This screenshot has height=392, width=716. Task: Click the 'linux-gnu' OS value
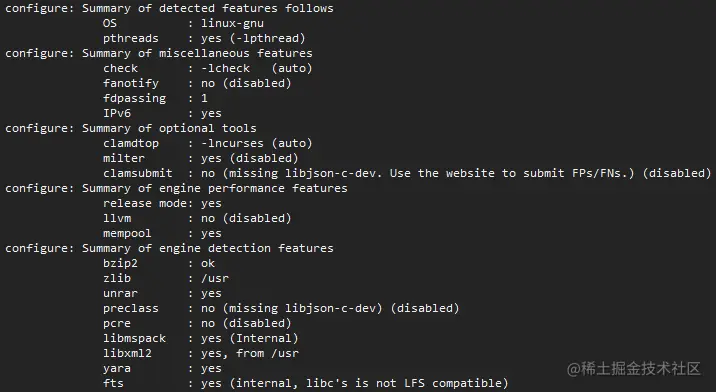pyautogui.click(x=232, y=23)
